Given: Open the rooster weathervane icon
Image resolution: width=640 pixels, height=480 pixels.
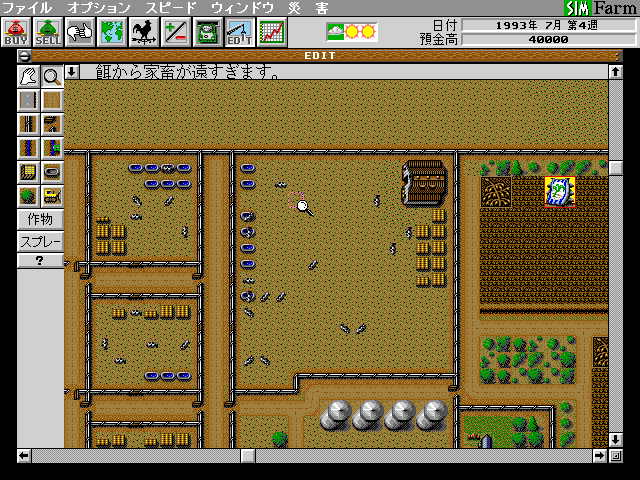Looking at the screenshot, I should (144, 32).
